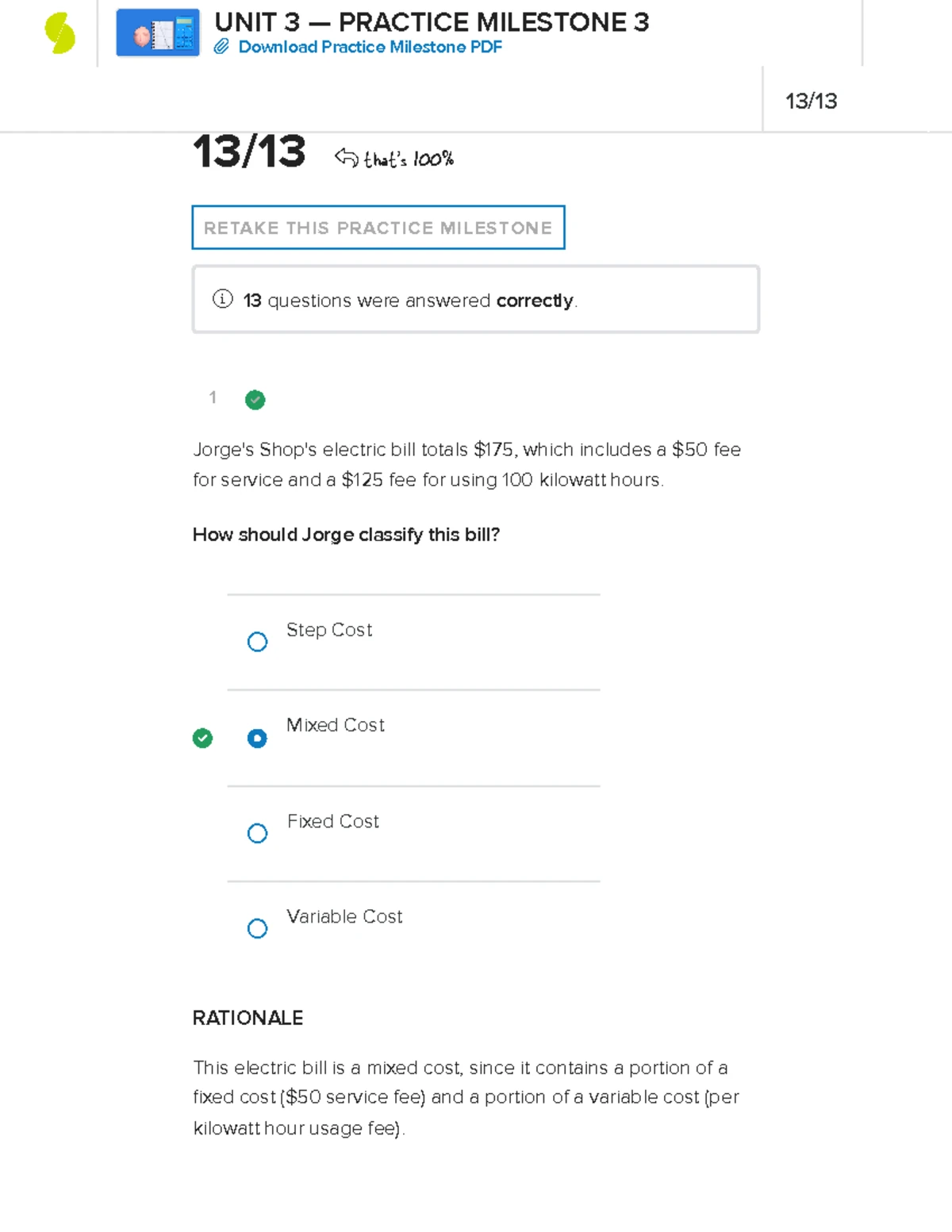Click the info icon beside questions answered

pyautogui.click(x=222, y=299)
